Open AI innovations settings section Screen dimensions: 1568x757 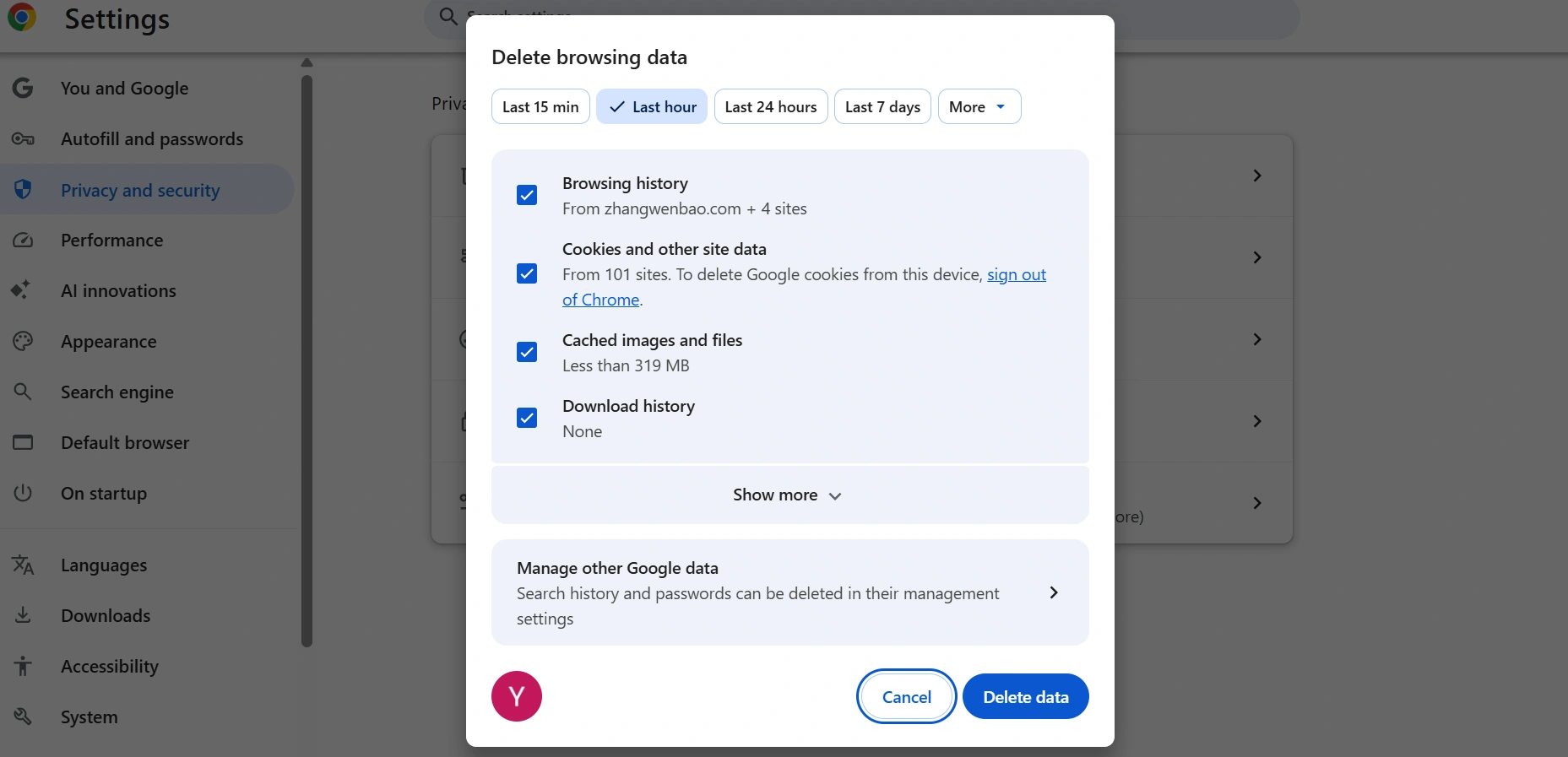(x=147, y=290)
